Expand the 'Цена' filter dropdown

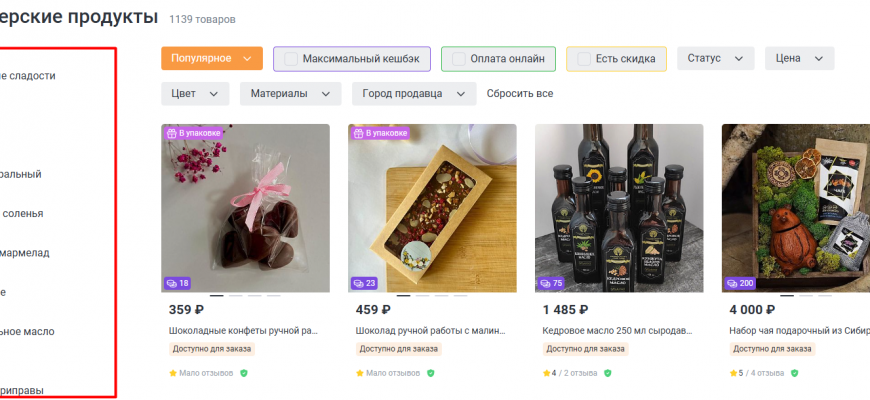tap(799, 59)
